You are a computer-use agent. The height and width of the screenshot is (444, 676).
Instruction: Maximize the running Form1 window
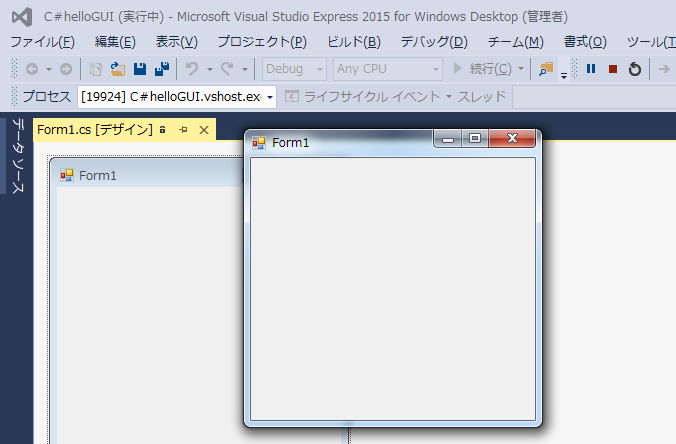point(475,138)
